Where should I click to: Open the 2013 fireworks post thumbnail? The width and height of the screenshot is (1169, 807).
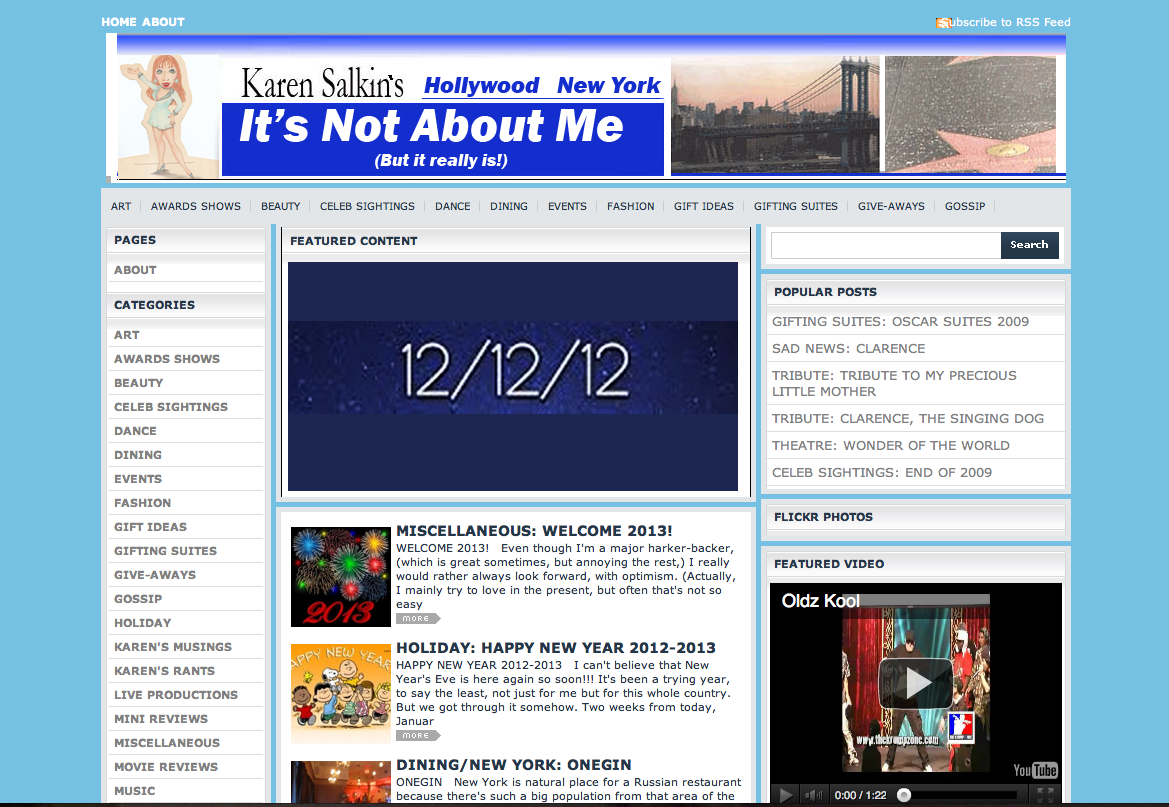[341, 577]
